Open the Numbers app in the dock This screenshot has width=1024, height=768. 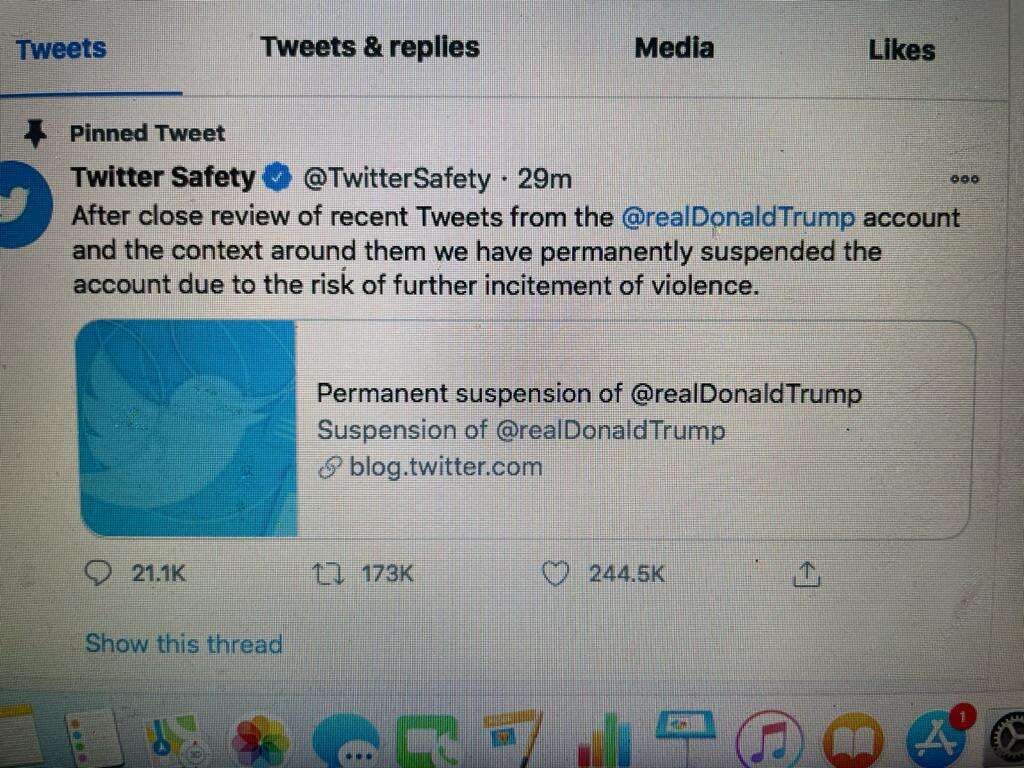(603, 744)
